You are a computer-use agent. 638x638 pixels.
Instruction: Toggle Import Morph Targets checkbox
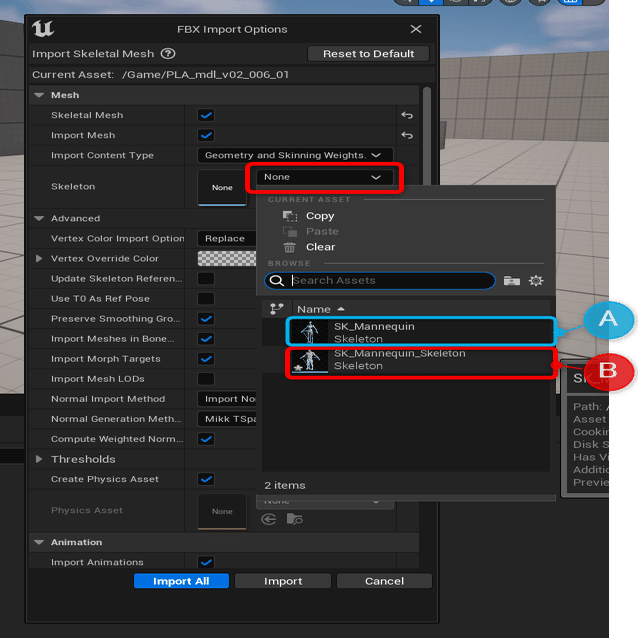coord(206,359)
